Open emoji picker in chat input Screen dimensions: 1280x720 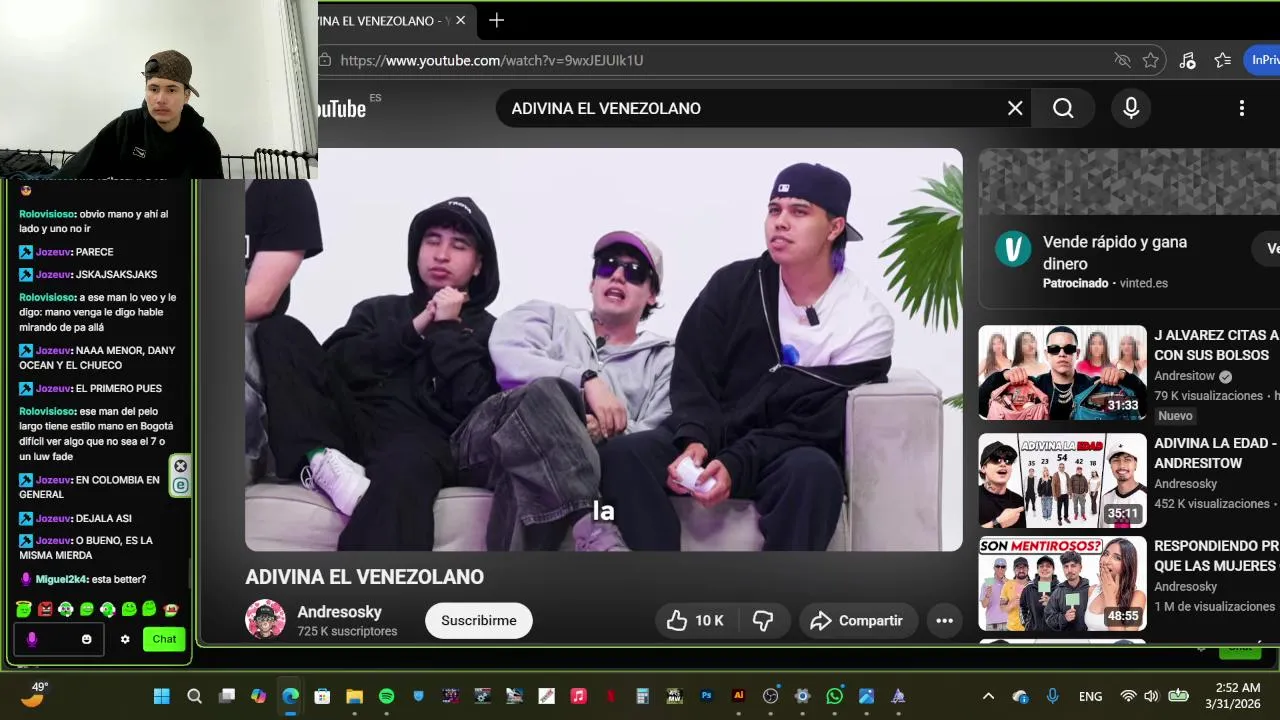(86, 639)
